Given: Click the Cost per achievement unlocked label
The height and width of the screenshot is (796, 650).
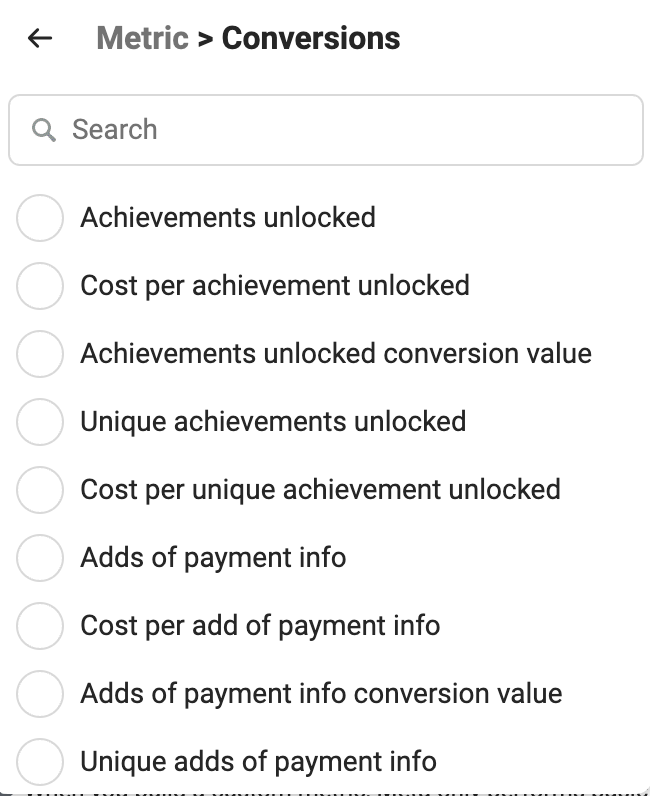Looking at the screenshot, I should point(275,286).
